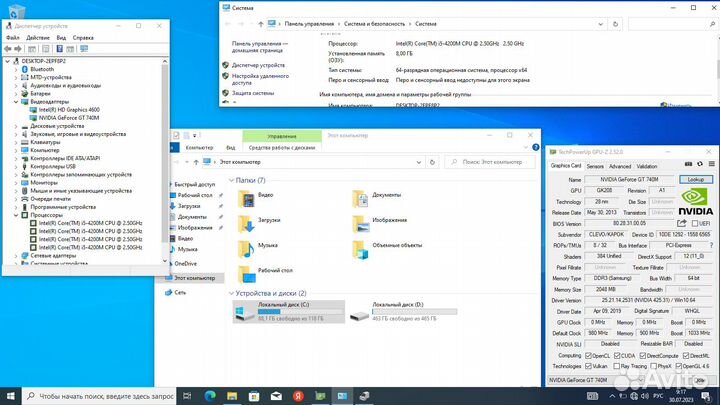Viewport: 720px width, 405px height.
Task: Select Local Disk (D:) drive
Action: tap(403, 311)
